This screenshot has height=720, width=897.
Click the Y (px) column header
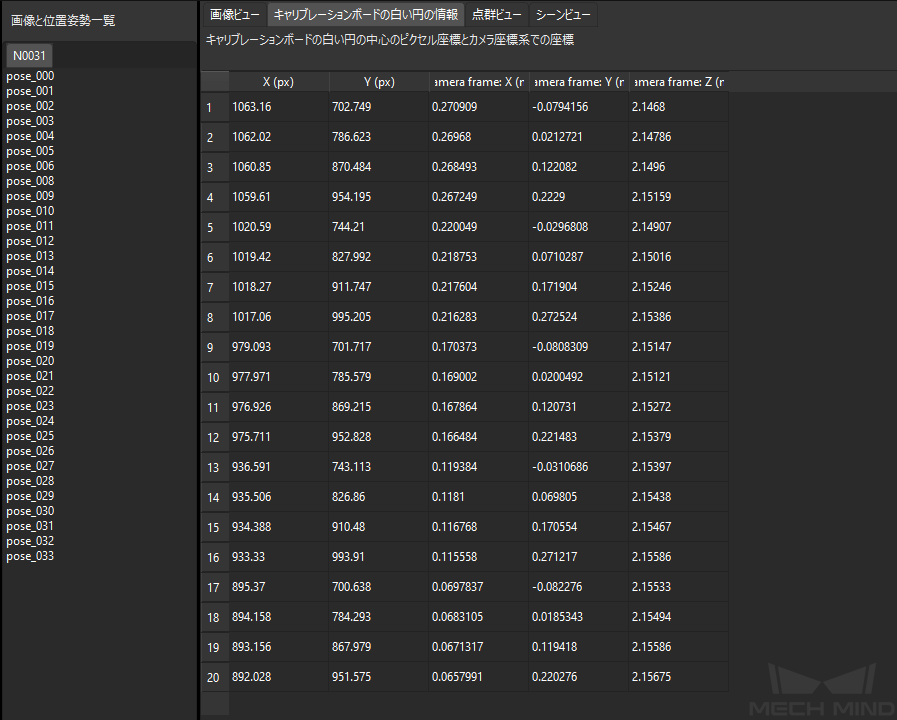(x=379, y=82)
